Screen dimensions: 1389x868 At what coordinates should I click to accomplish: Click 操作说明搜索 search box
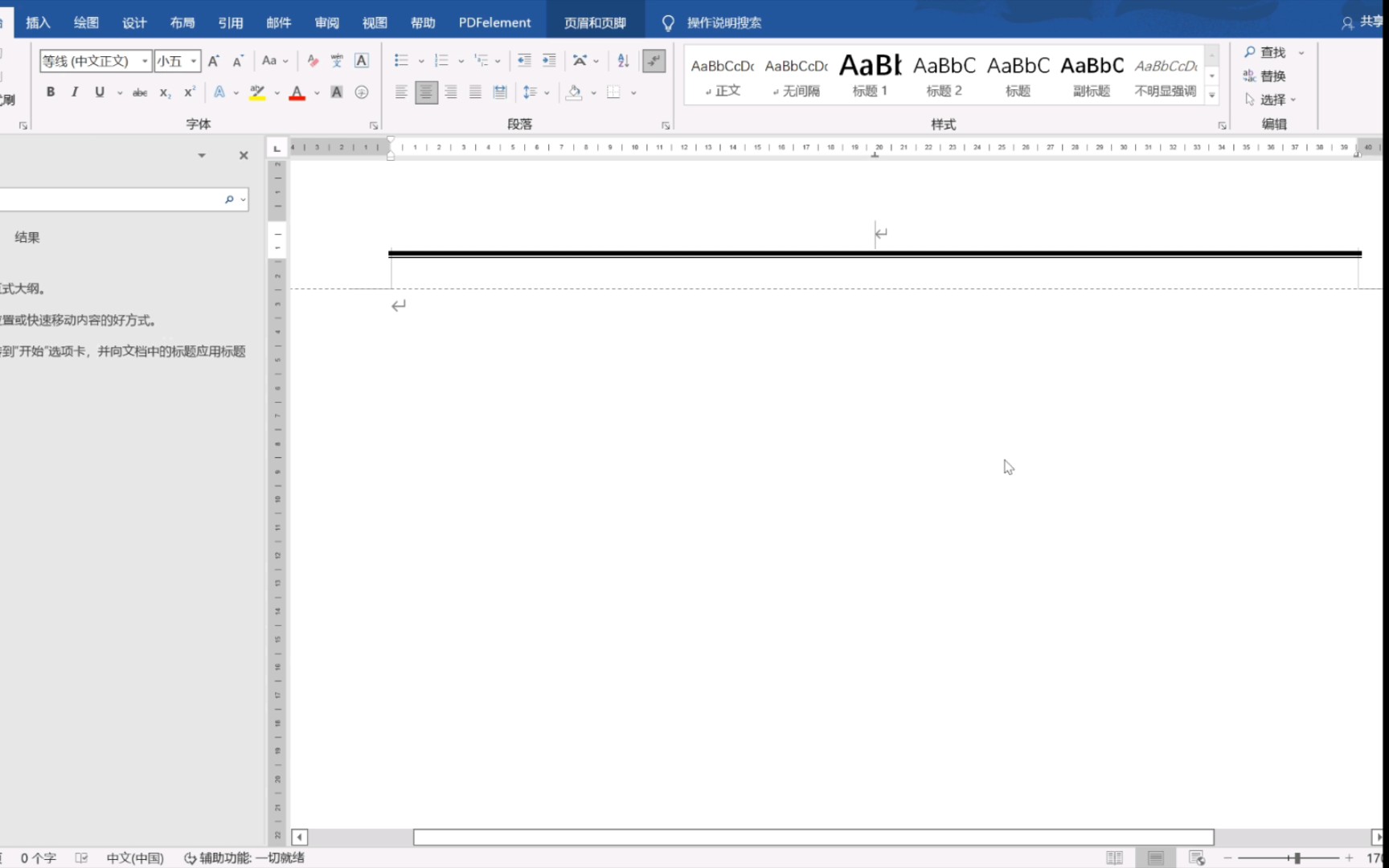pos(724,23)
